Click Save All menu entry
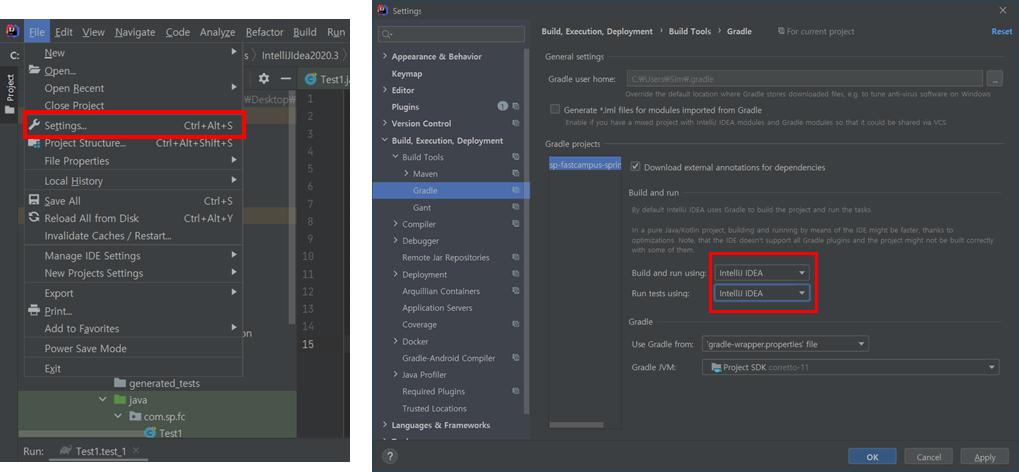 133,201
